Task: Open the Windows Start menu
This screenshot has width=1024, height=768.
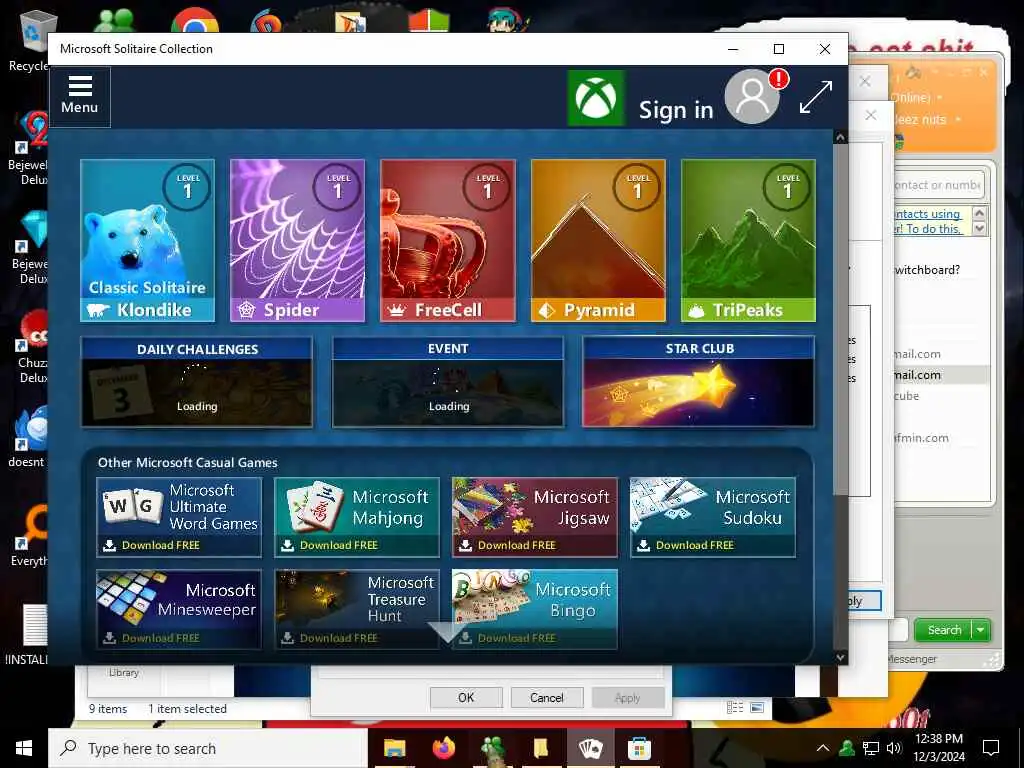Action: click(24, 748)
